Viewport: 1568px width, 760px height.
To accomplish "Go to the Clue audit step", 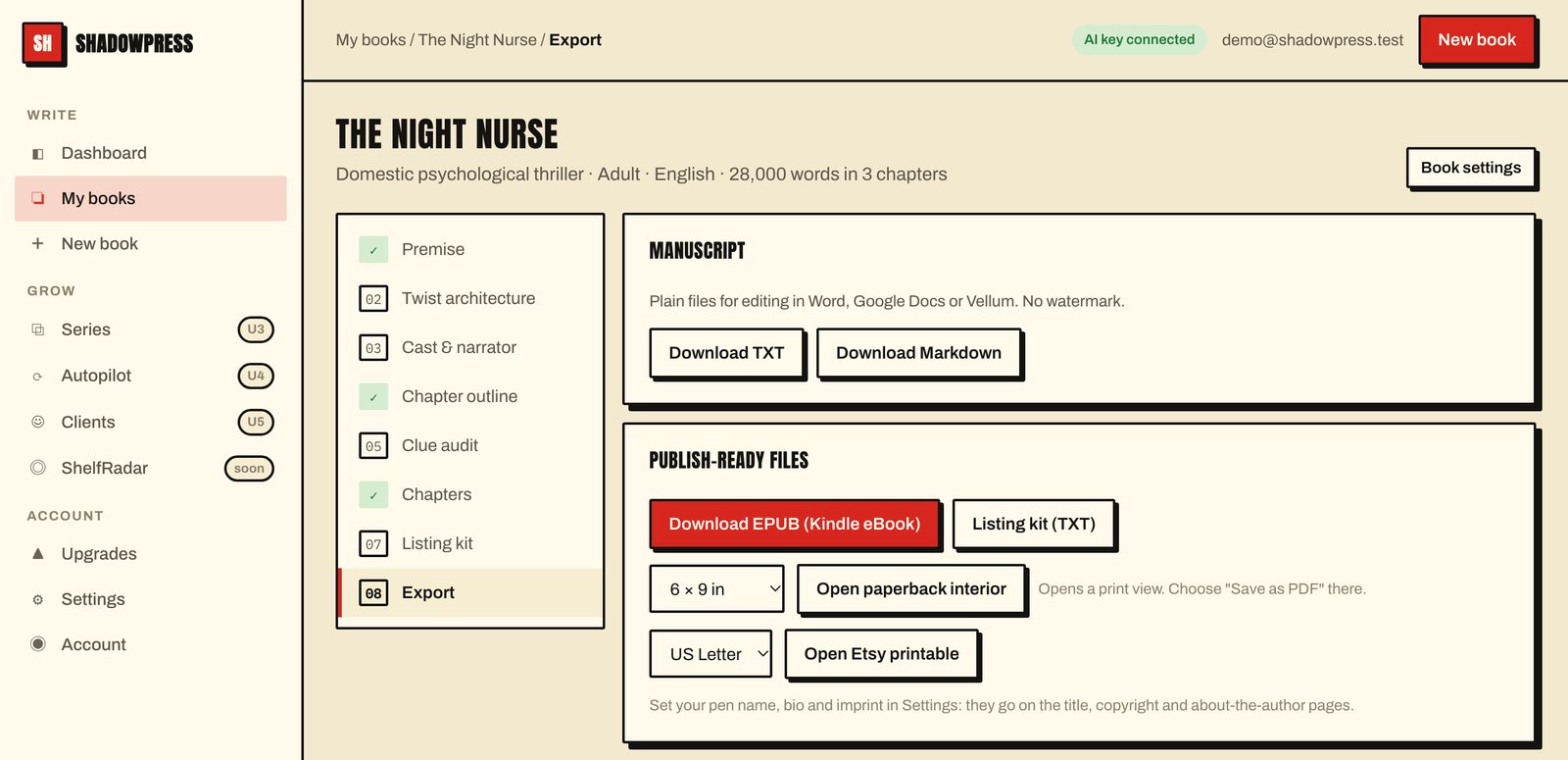I will pyautogui.click(x=470, y=445).
